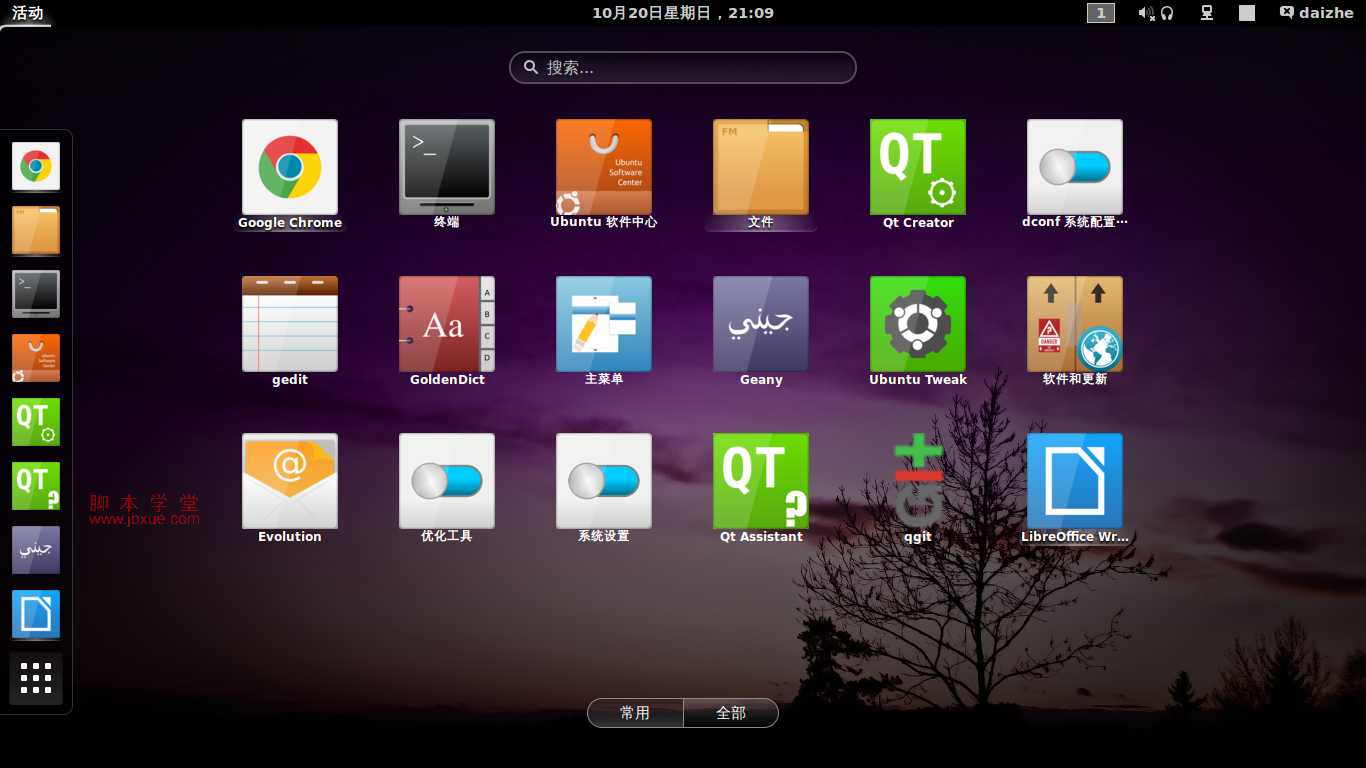Screen dimensions: 1366x768
Task: Open the daizhe user menu
Action: 1316,13
